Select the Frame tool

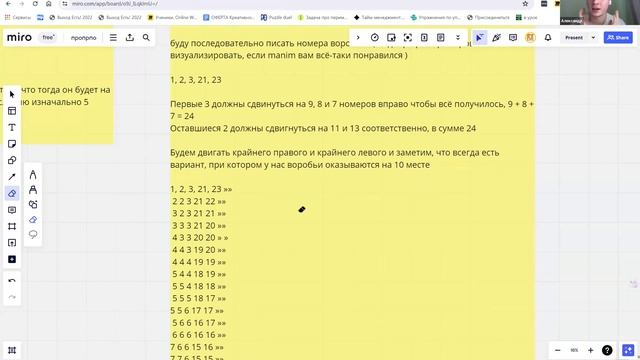12,227
